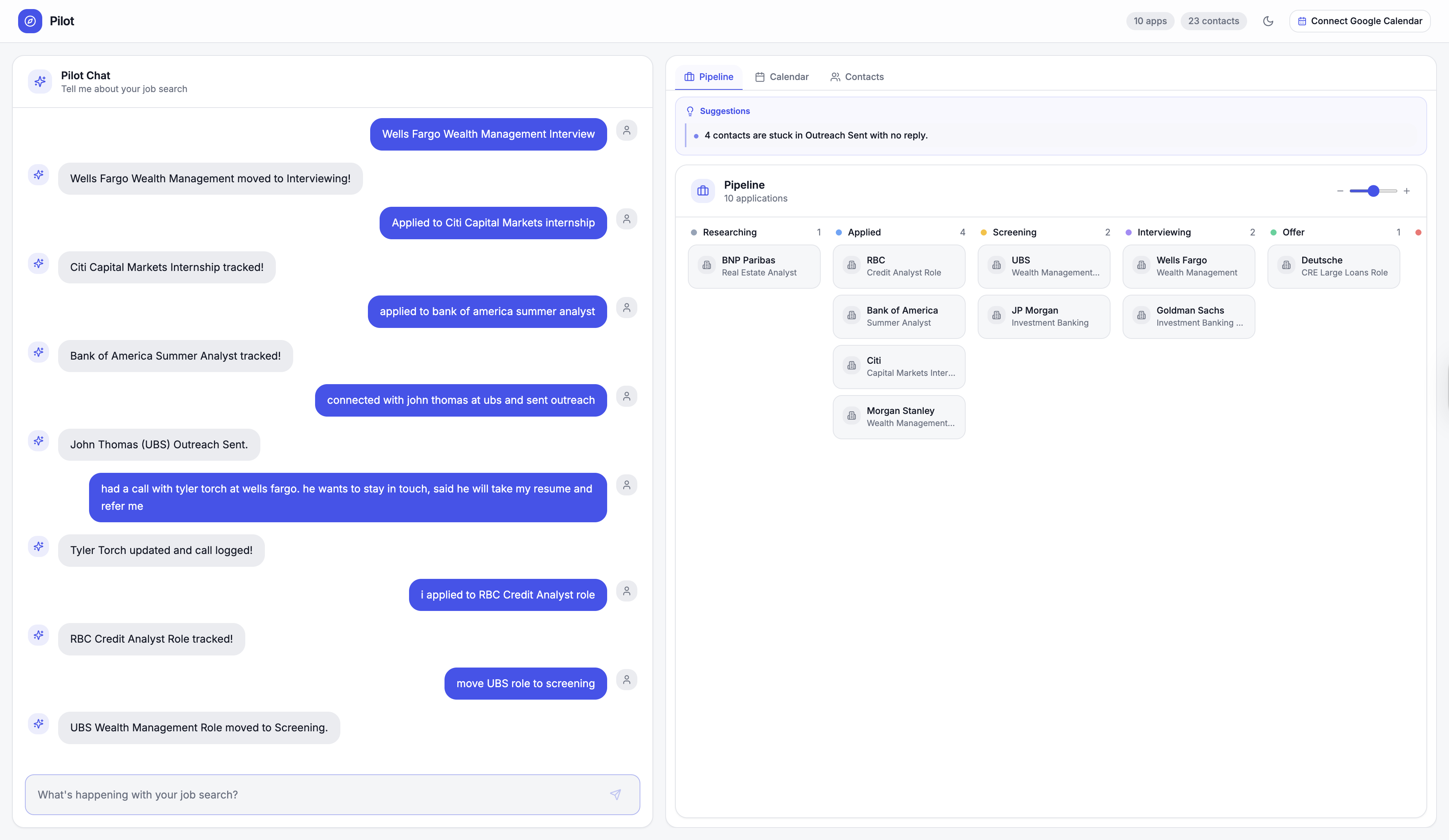Click building icon on JP Morgan card

tap(997, 315)
